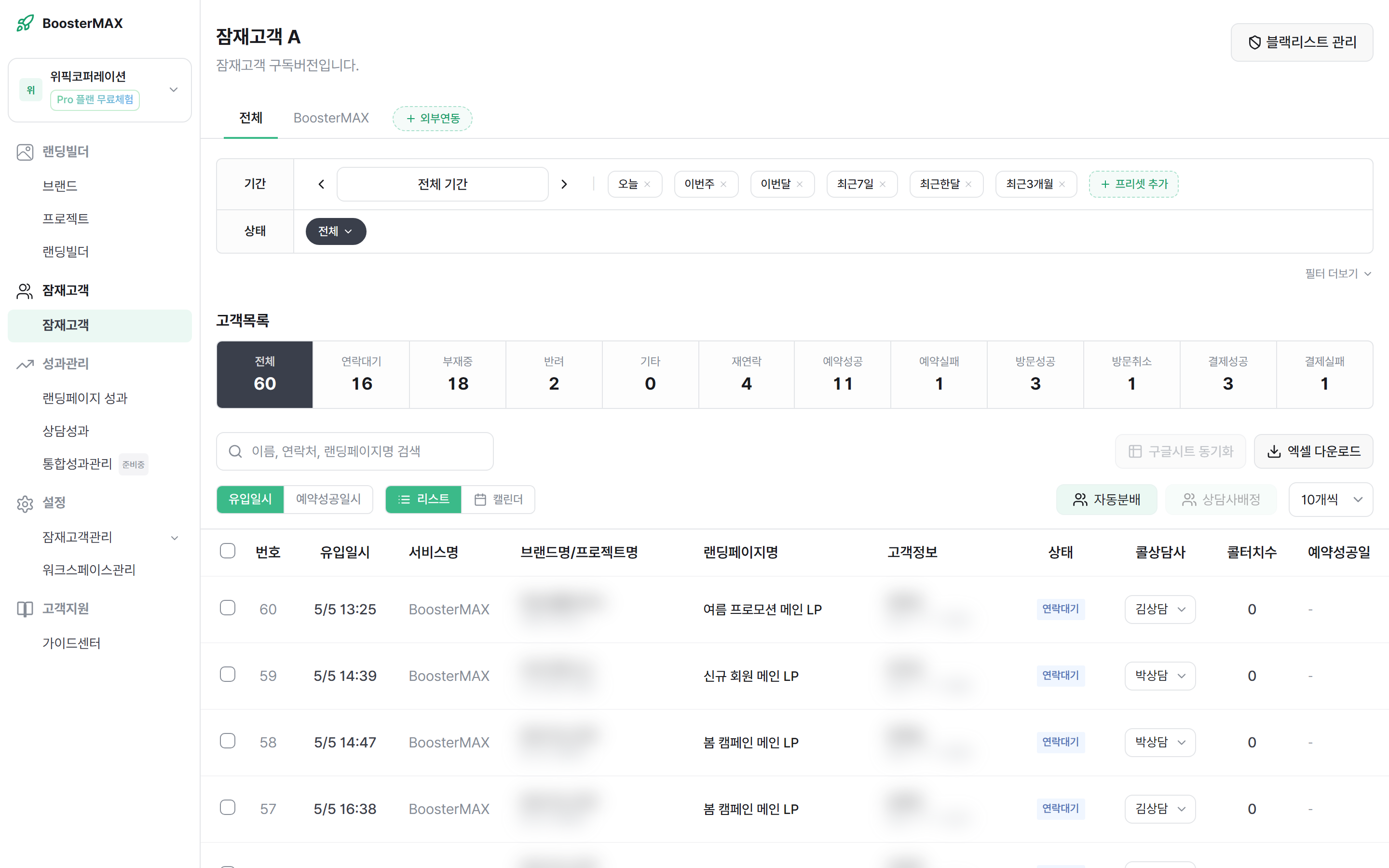Remove the 이번달 preset with its x
The image size is (1389, 868).
pyautogui.click(x=800, y=184)
